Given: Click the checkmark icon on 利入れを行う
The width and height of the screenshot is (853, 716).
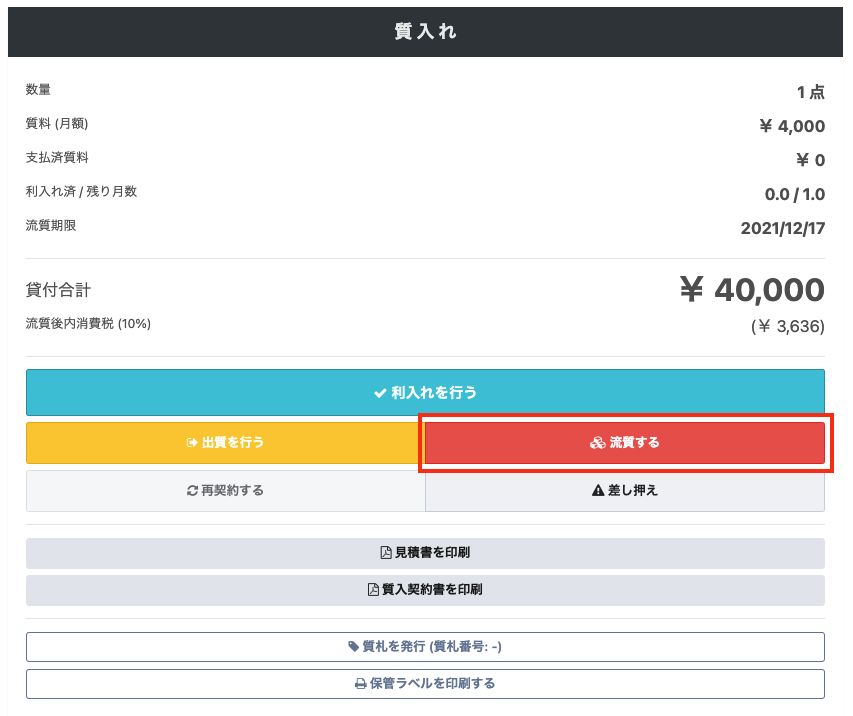Looking at the screenshot, I should click(380, 393).
